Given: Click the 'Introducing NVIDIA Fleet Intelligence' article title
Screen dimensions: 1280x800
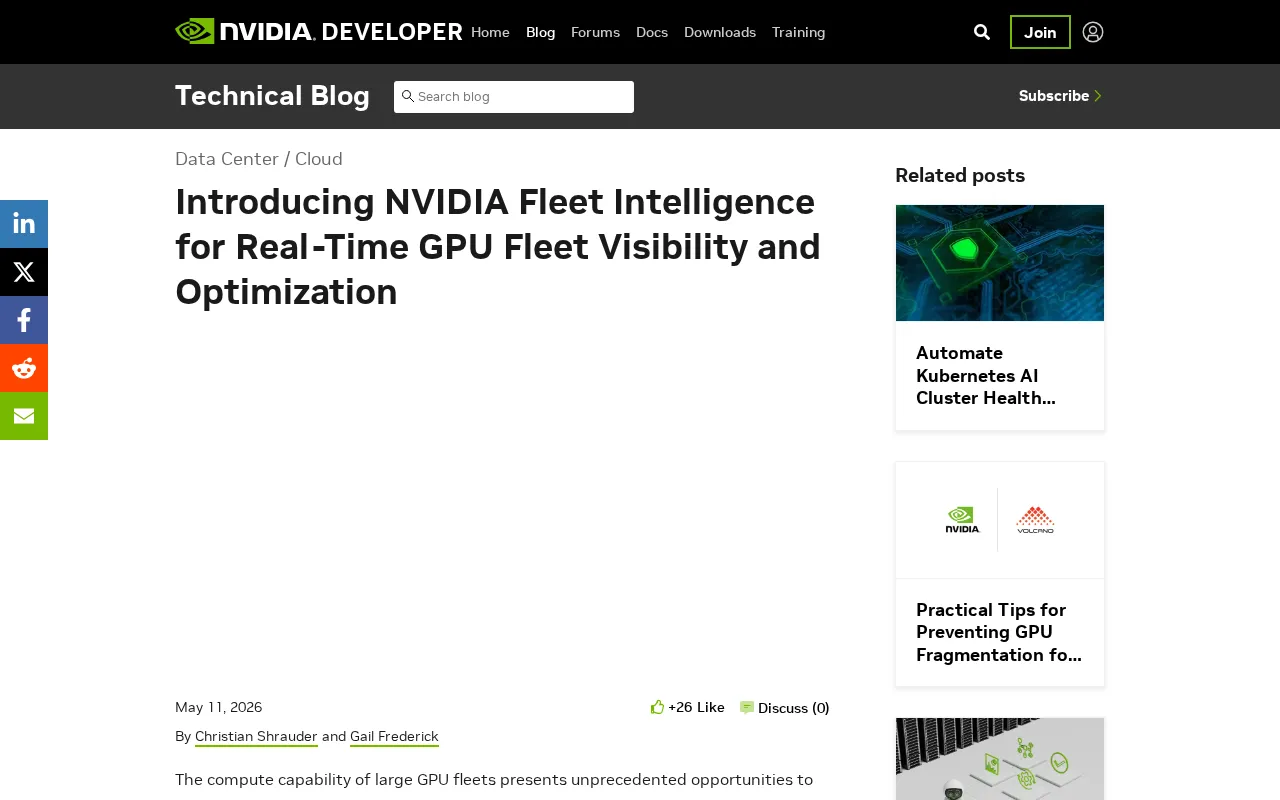Looking at the screenshot, I should pyautogui.click(x=498, y=247).
